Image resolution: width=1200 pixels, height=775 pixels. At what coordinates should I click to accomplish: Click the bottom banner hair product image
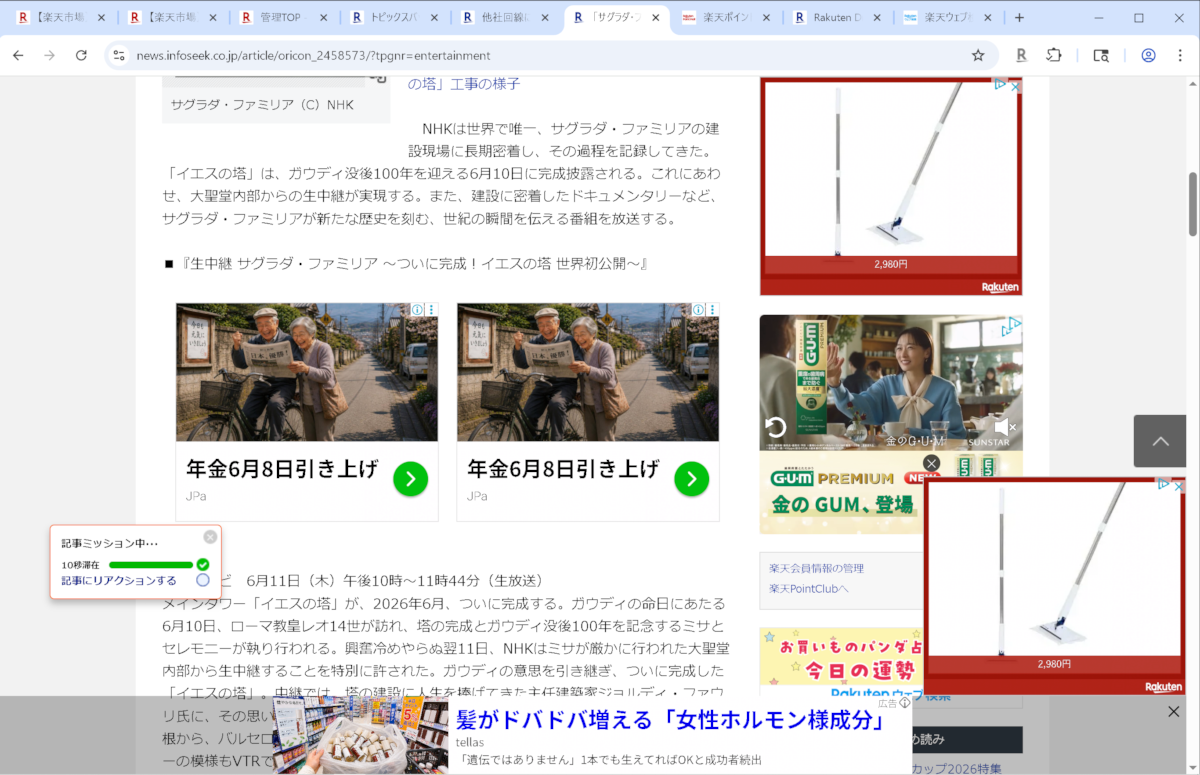(x=360, y=736)
